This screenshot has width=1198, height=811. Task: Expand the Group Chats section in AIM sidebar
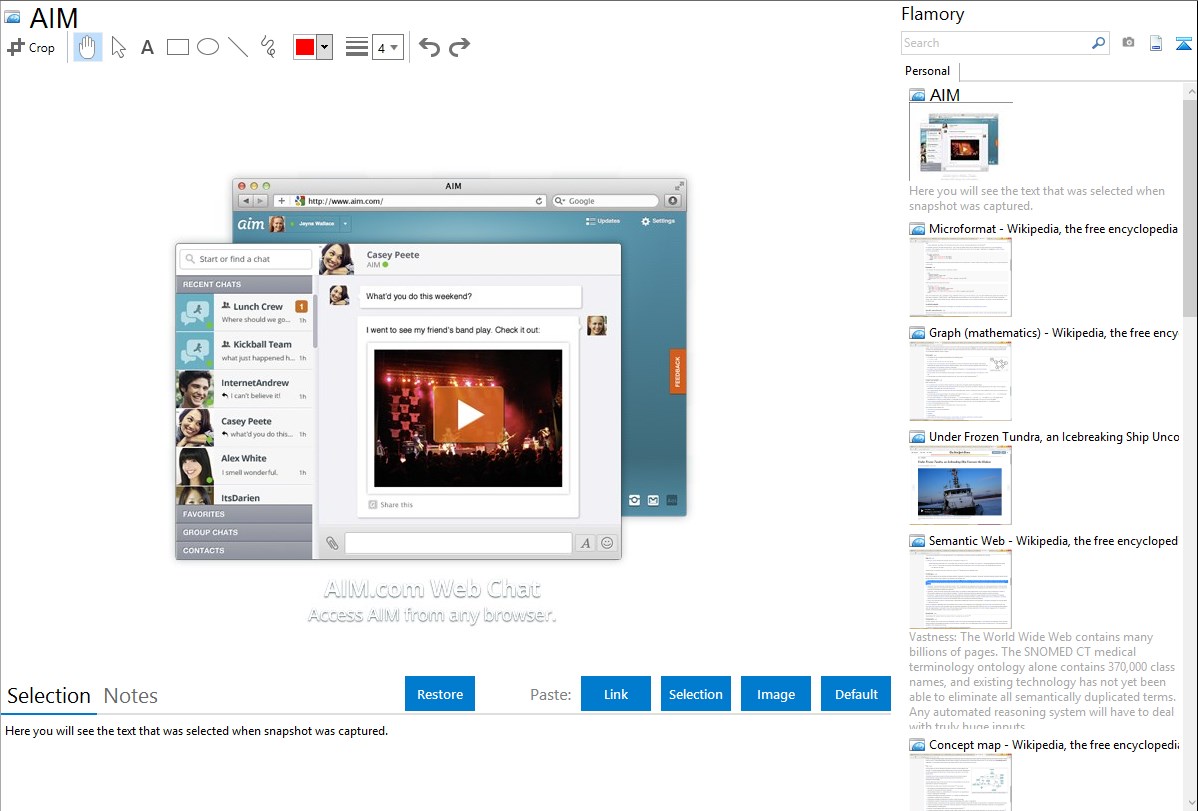(244, 532)
